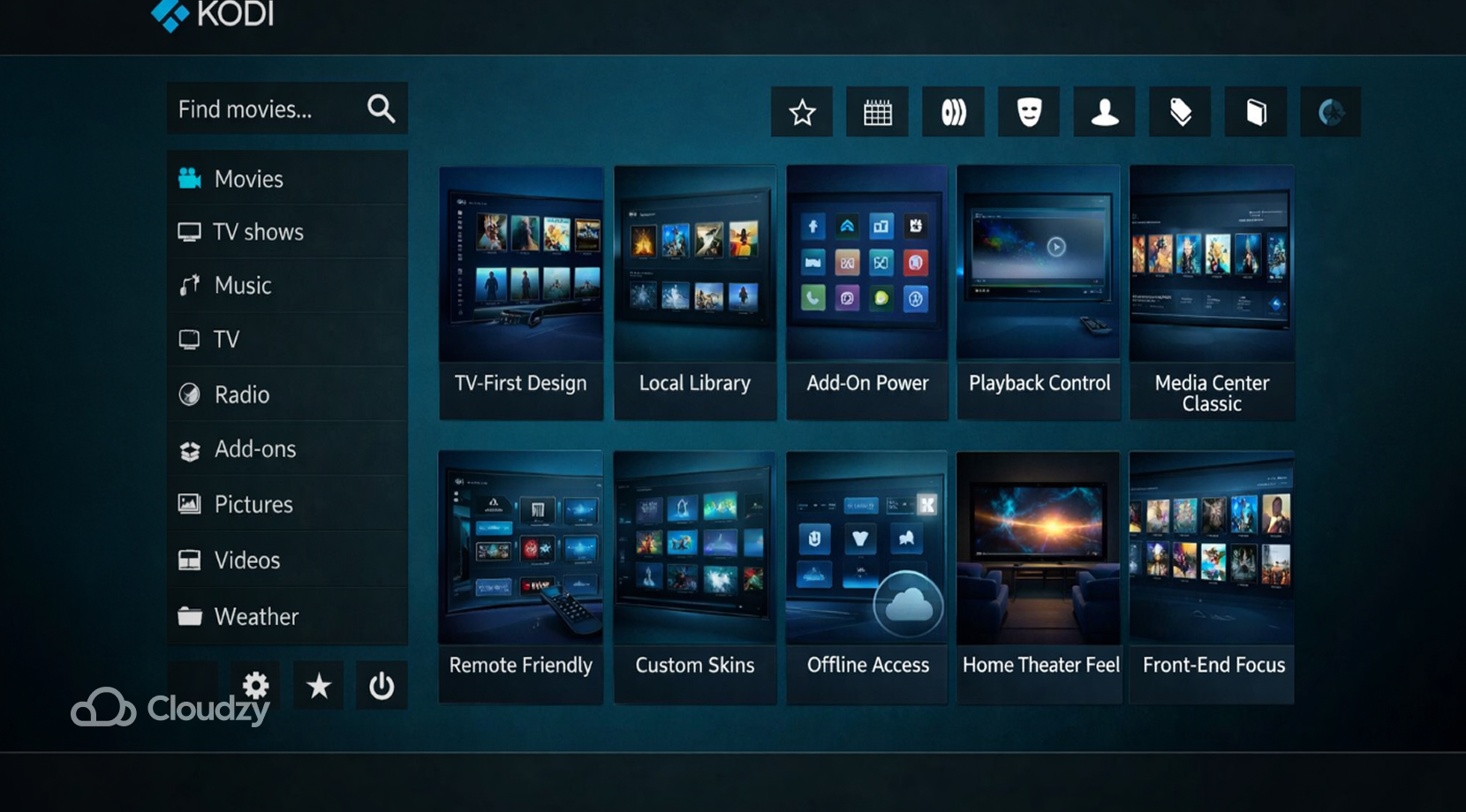Open the Local Library thumbnail
This screenshot has height=812, width=1466.
[694, 291]
